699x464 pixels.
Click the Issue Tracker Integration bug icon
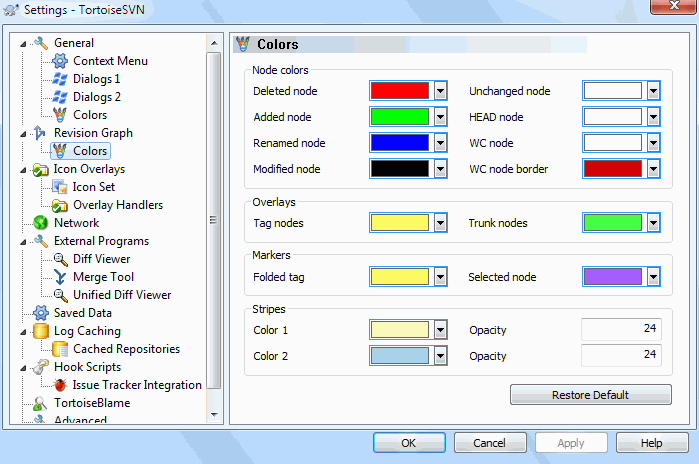(x=60, y=385)
